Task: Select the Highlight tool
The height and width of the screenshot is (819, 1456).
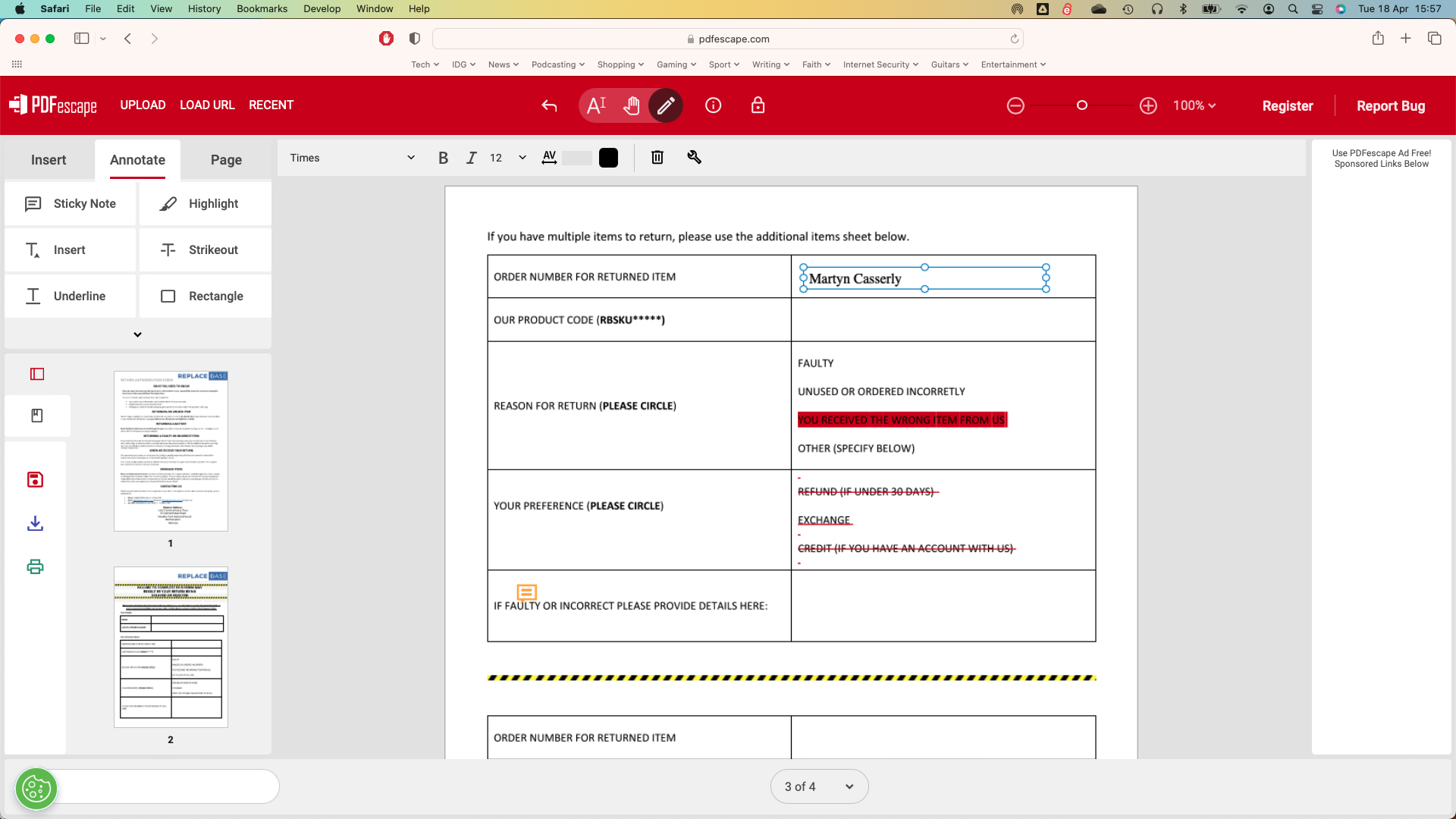Action: coord(205,203)
